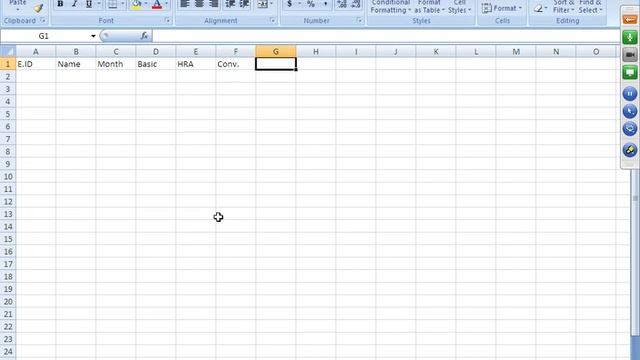Viewport: 640px width, 360px height.
Task: Decrease the cell indent
Action: tap(230, 4)
